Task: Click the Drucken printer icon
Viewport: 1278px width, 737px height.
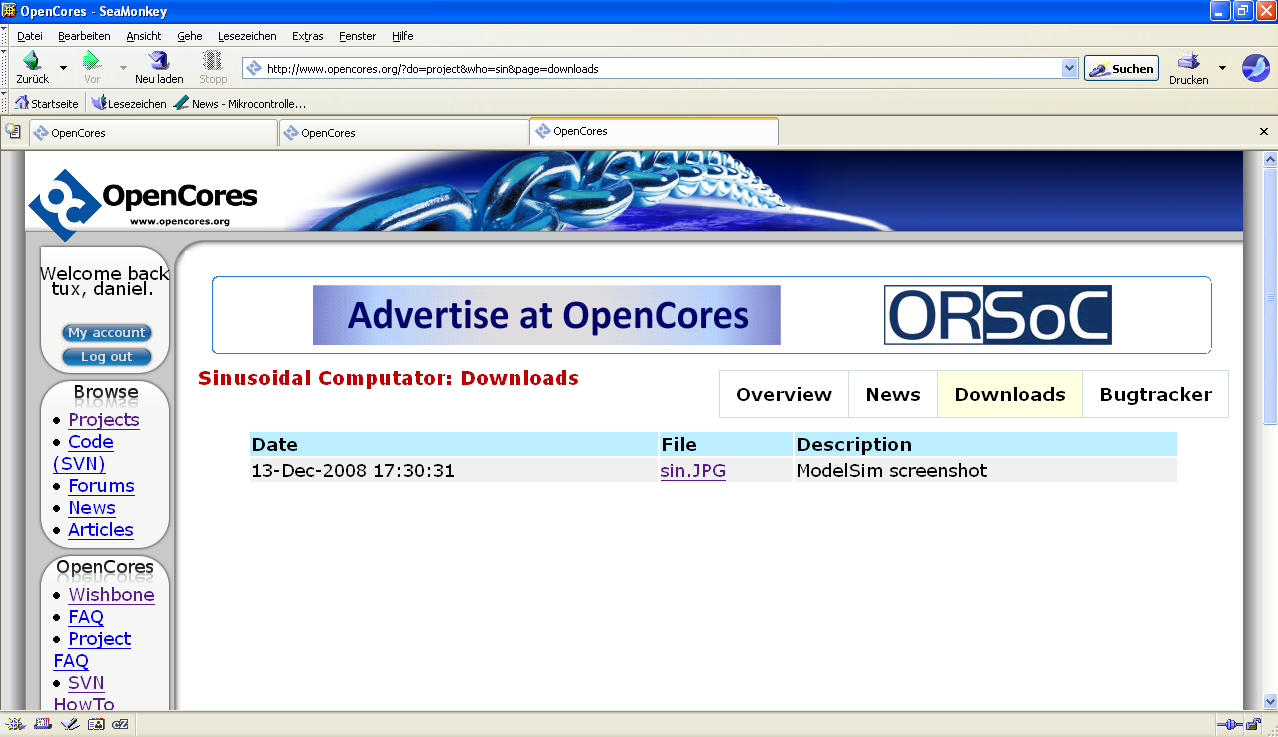Action: click(x=1188, y=61)
